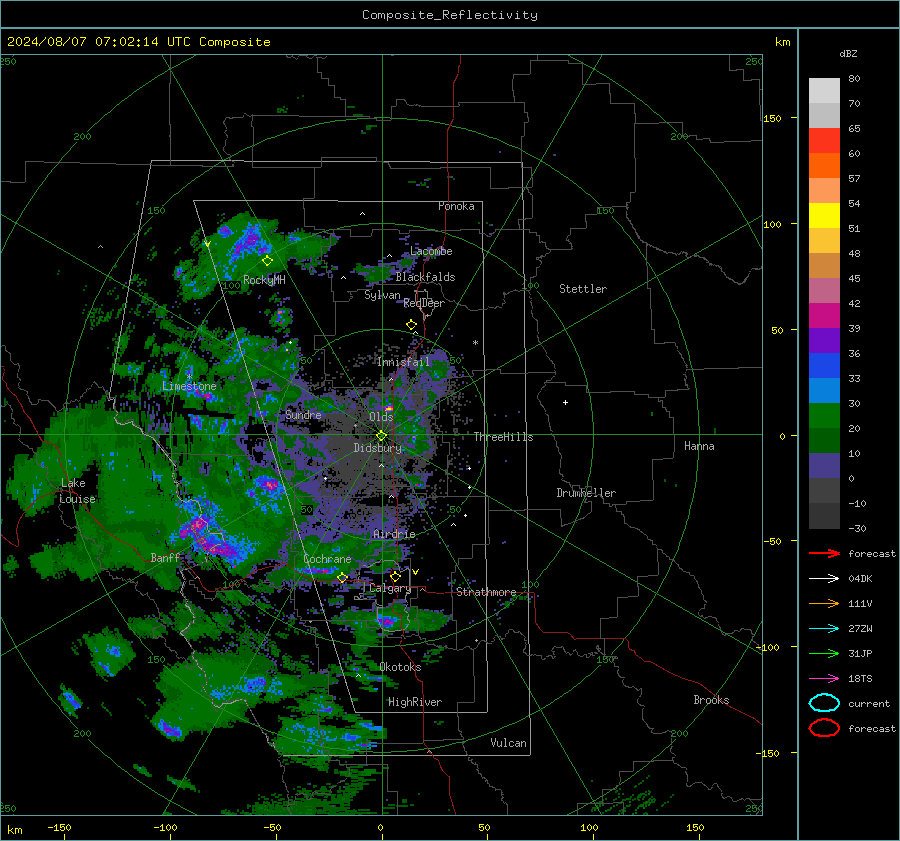This screenshot has height=841, width=900.
Task: Click the Innisfail label
Action: coord(404,362)
